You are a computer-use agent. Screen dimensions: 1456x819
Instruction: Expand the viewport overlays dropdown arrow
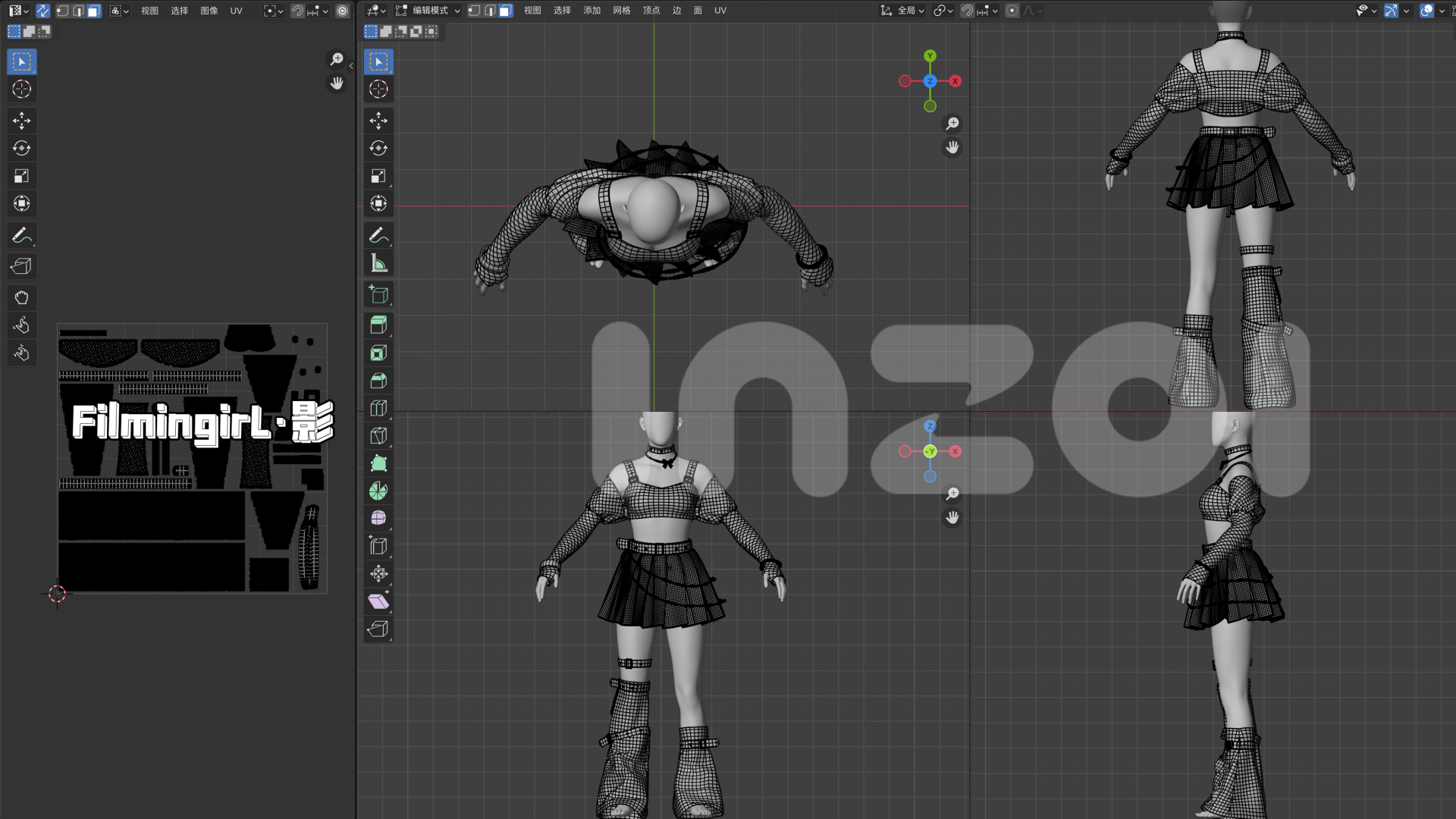(x=1442, y=11)
